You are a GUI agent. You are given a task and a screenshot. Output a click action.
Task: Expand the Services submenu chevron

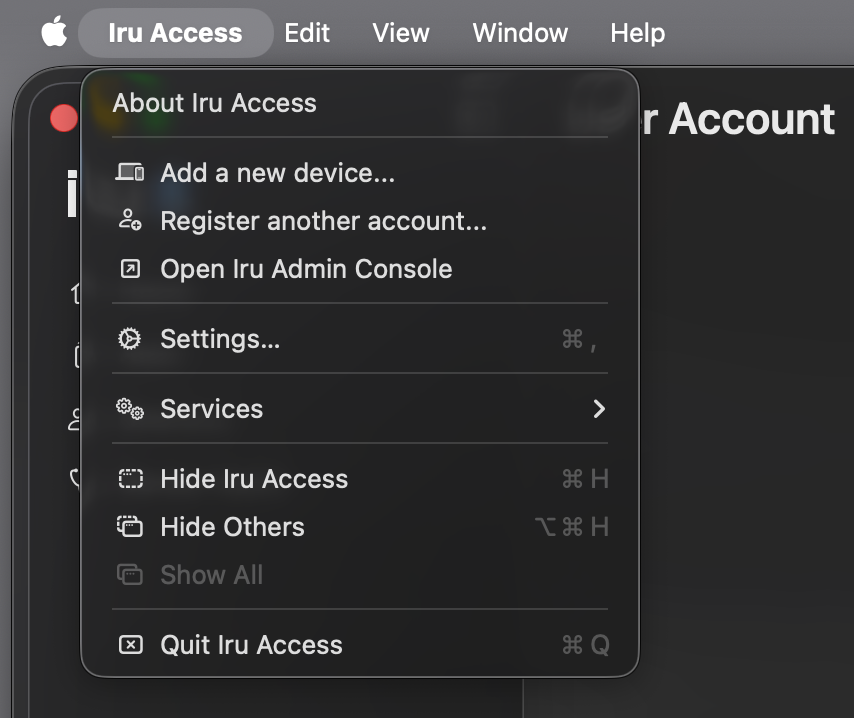(x=599, y=409)
